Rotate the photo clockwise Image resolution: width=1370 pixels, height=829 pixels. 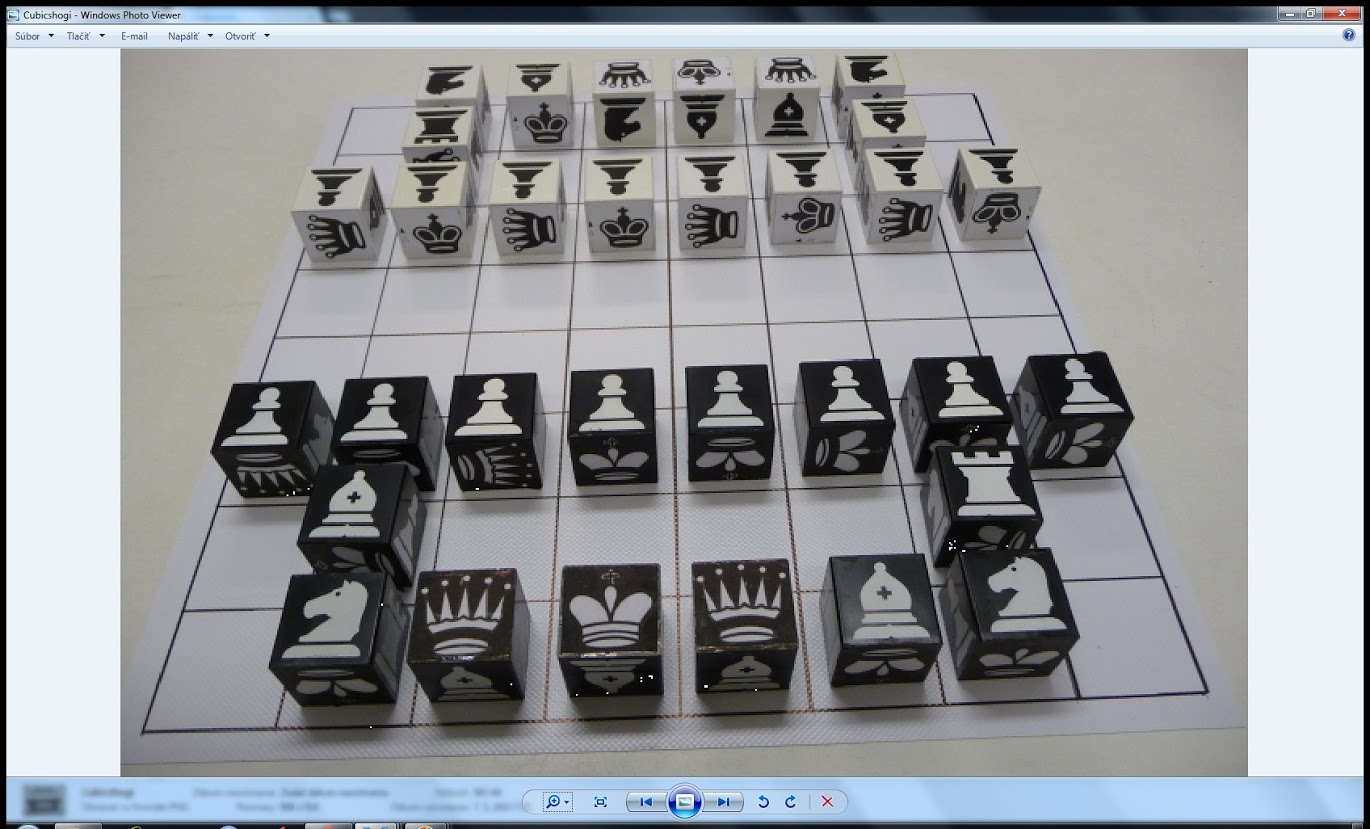[x=790, y=802]
